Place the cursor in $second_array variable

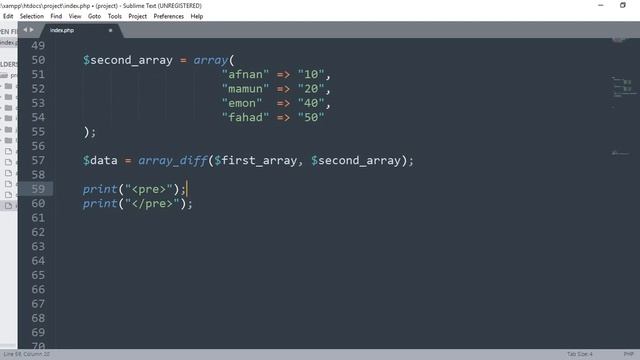click(128, 60)
